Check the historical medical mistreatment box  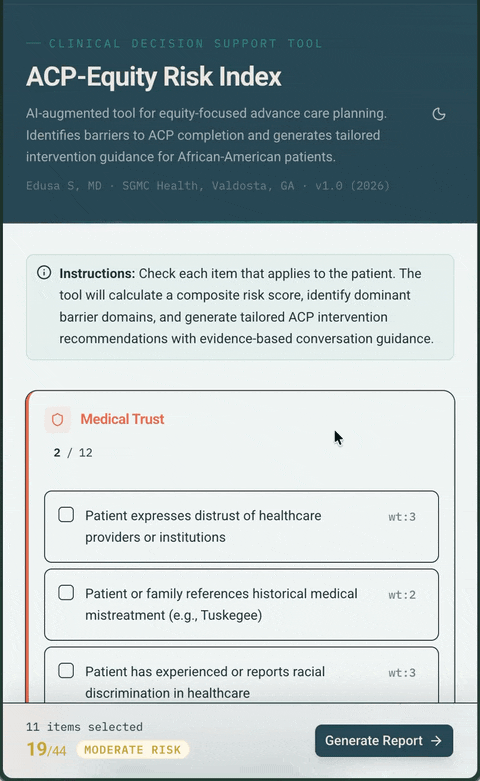[x=66, y=593]
